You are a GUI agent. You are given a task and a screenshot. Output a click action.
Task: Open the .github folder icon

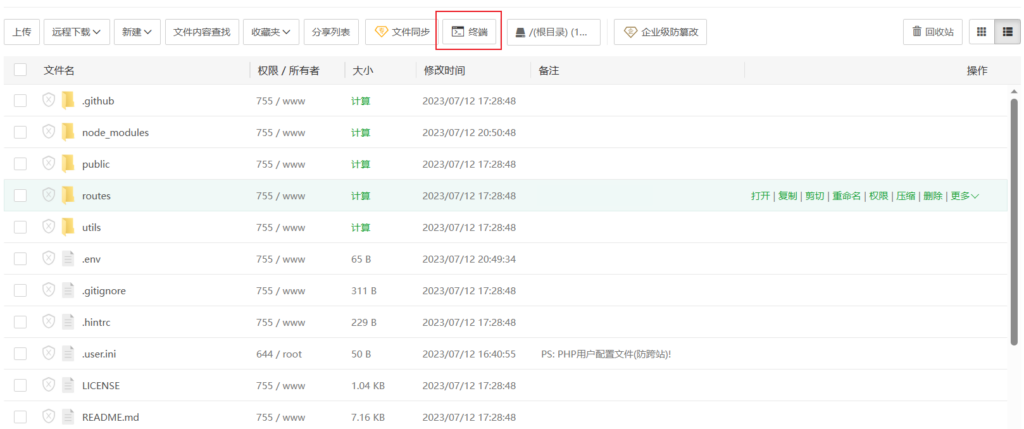(x=68, y=100)
